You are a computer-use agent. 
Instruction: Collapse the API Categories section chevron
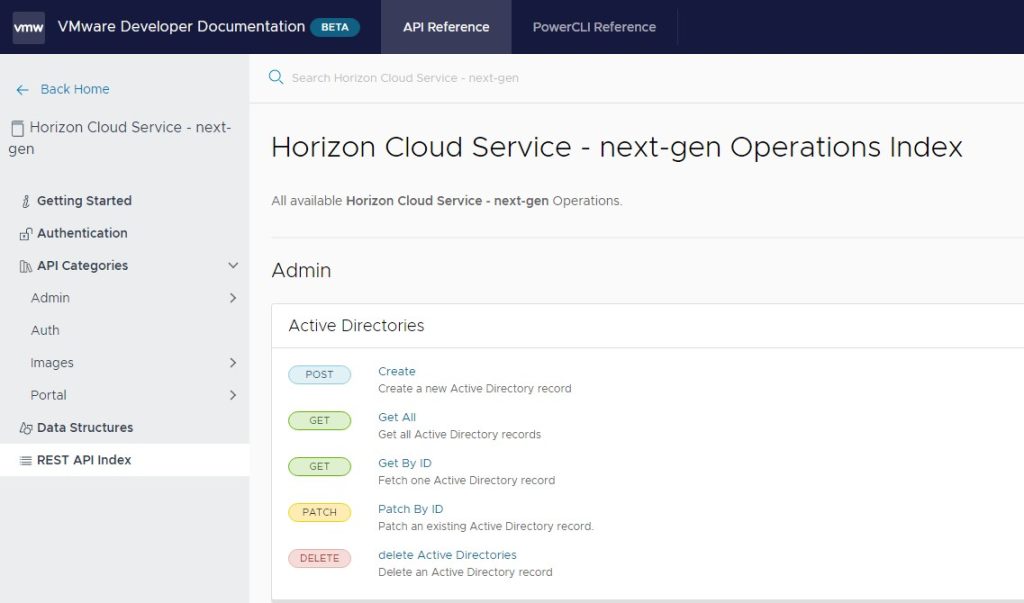(233, 266)
